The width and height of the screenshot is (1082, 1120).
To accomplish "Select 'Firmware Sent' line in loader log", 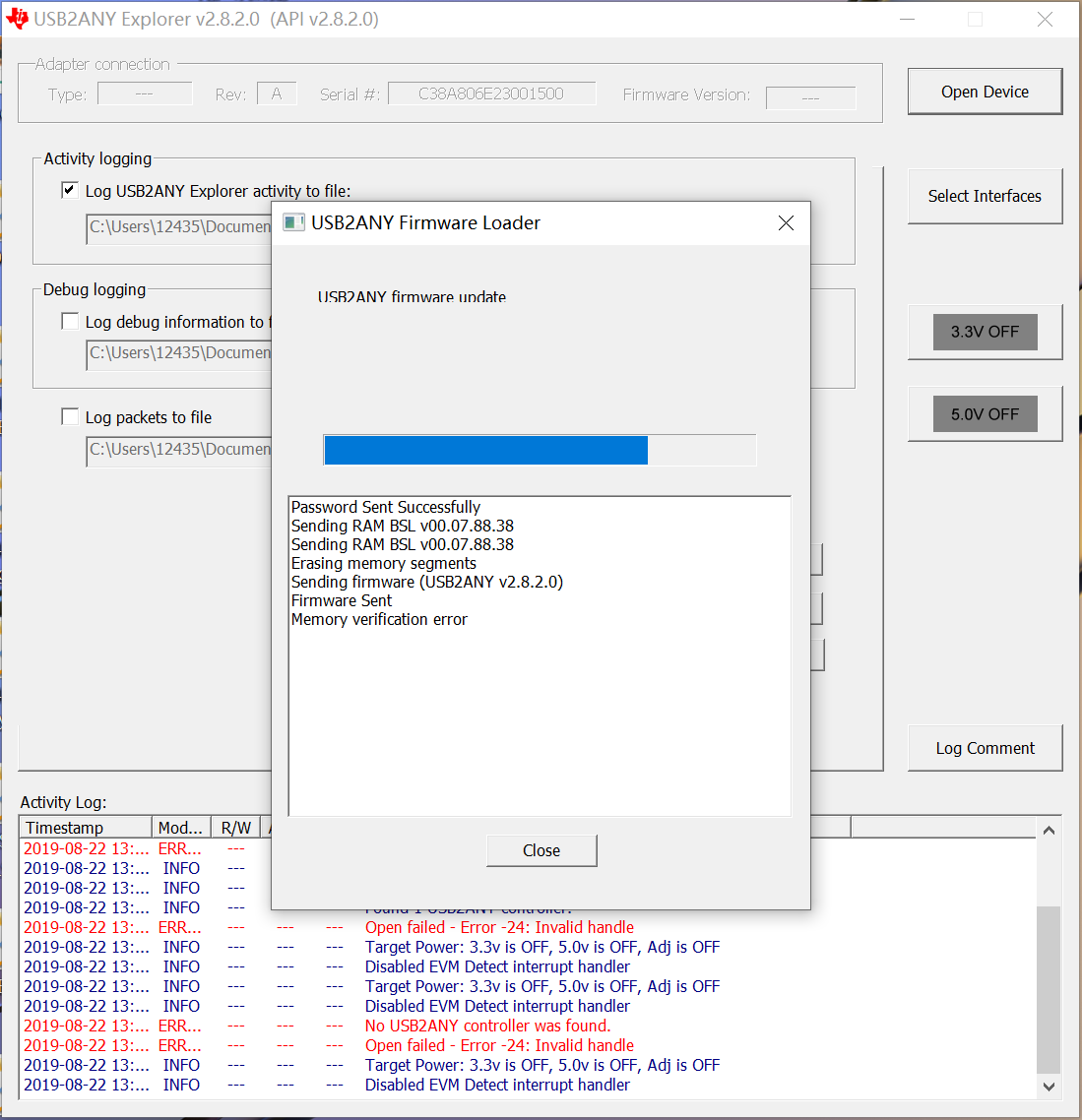I will pyautogui.click(x=341, y=601).
